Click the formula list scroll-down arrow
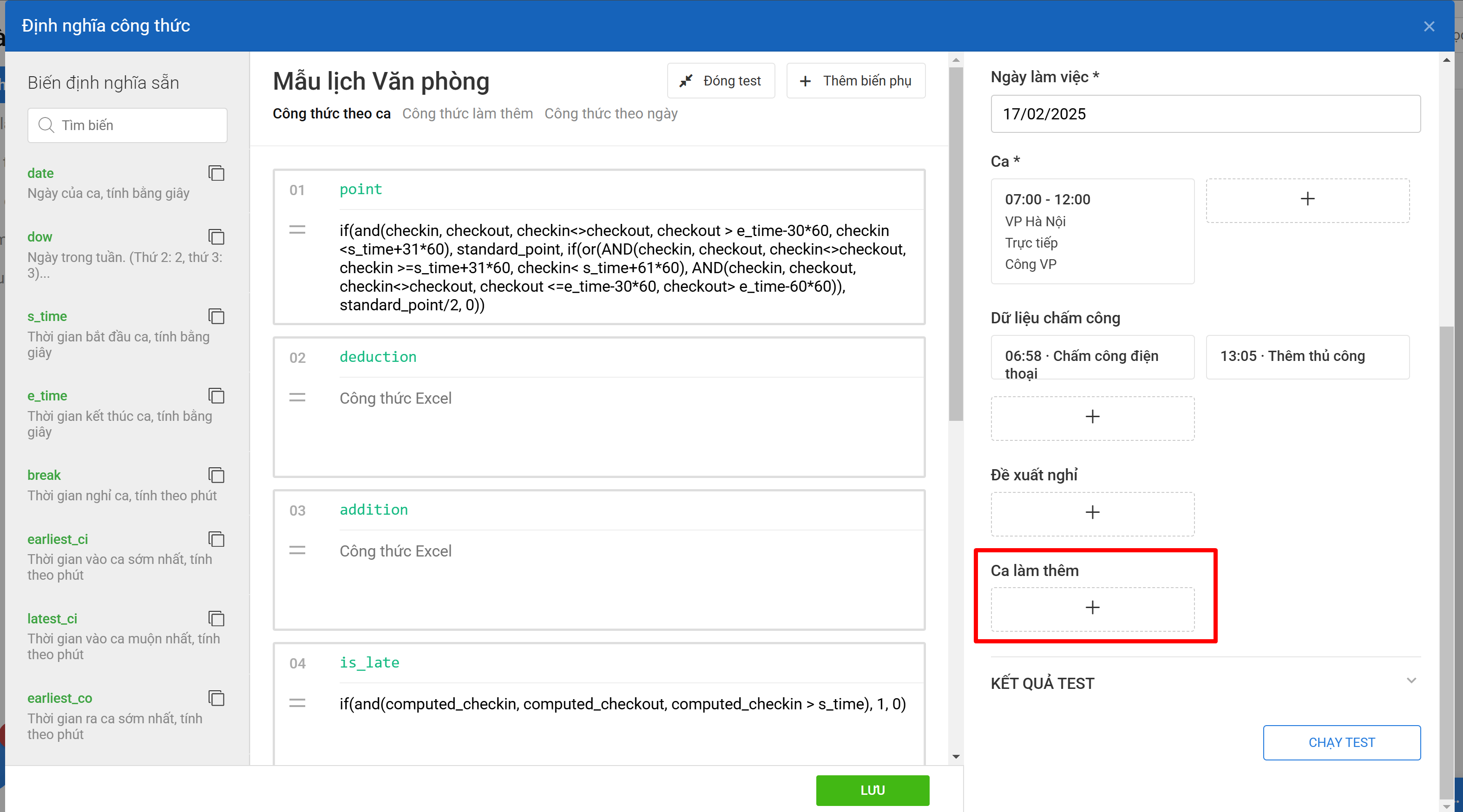 click(956, 756)
